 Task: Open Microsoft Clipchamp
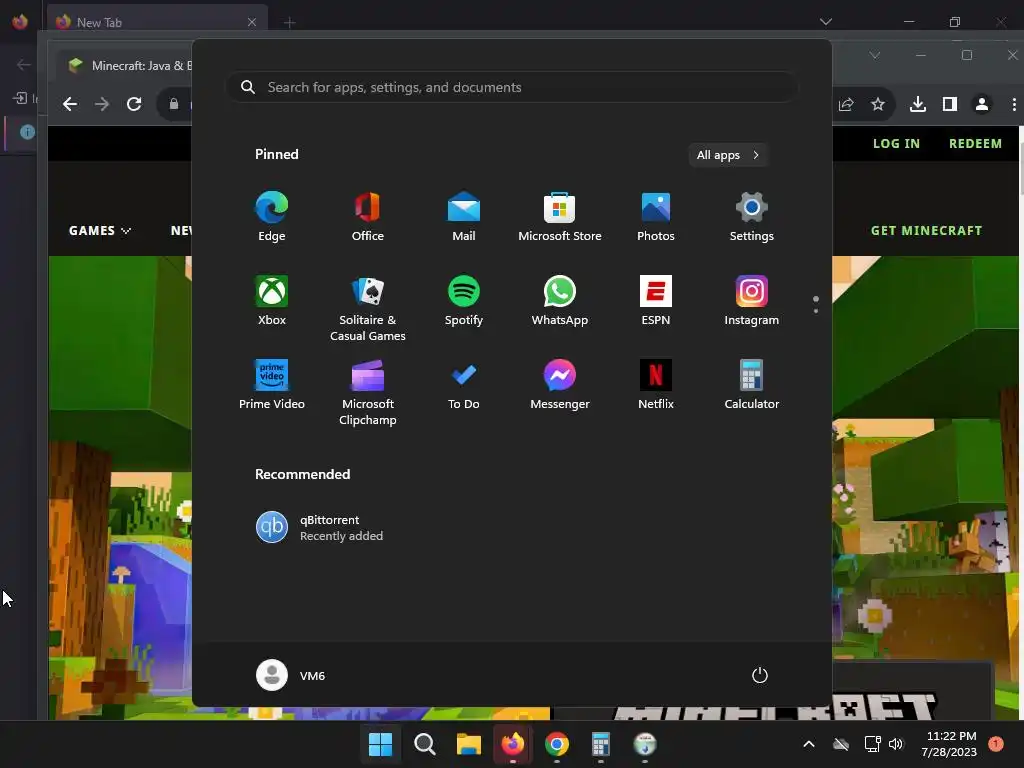click(368, 392)
